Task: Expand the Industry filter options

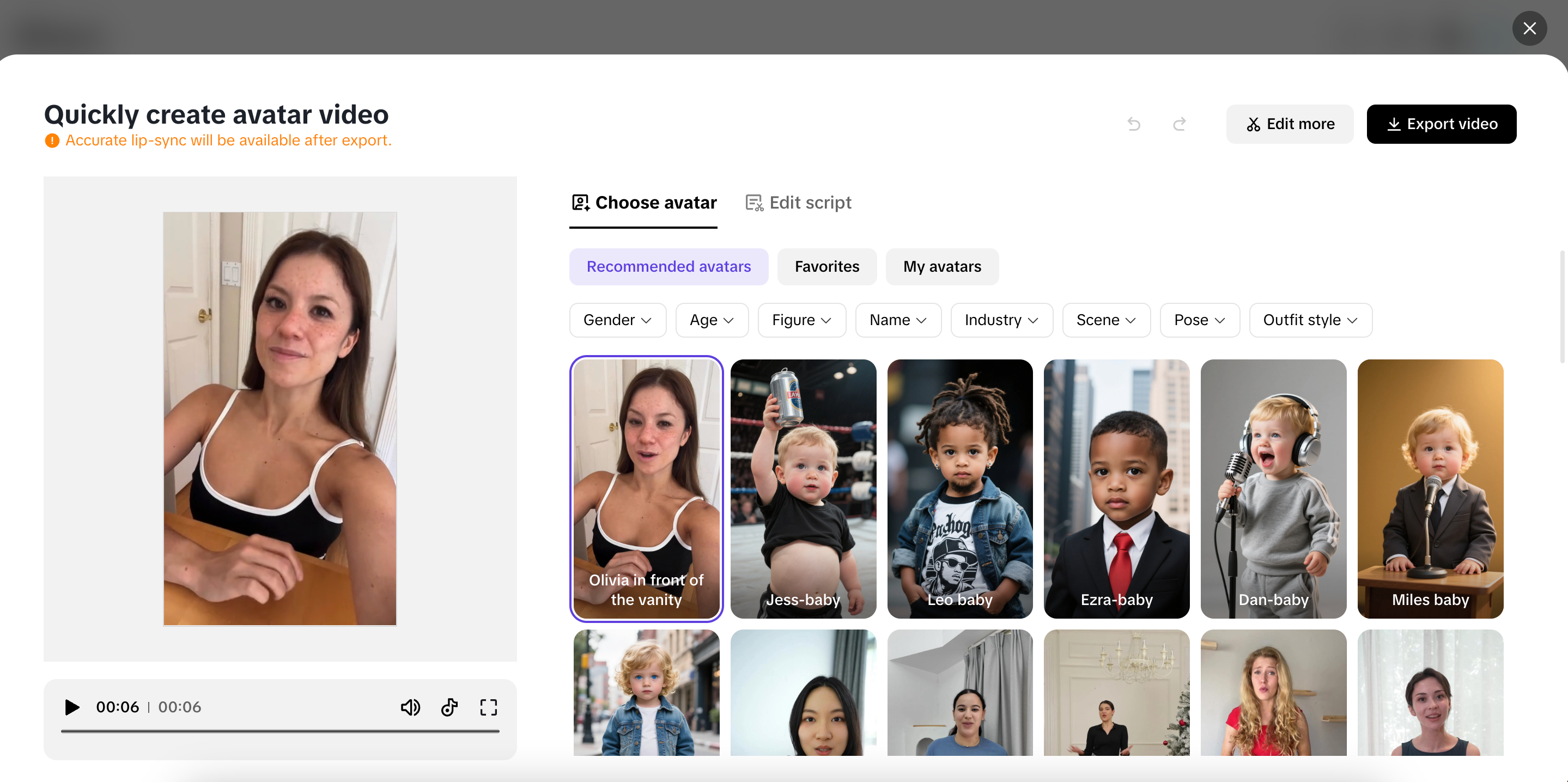Action: click(1001, 320)
